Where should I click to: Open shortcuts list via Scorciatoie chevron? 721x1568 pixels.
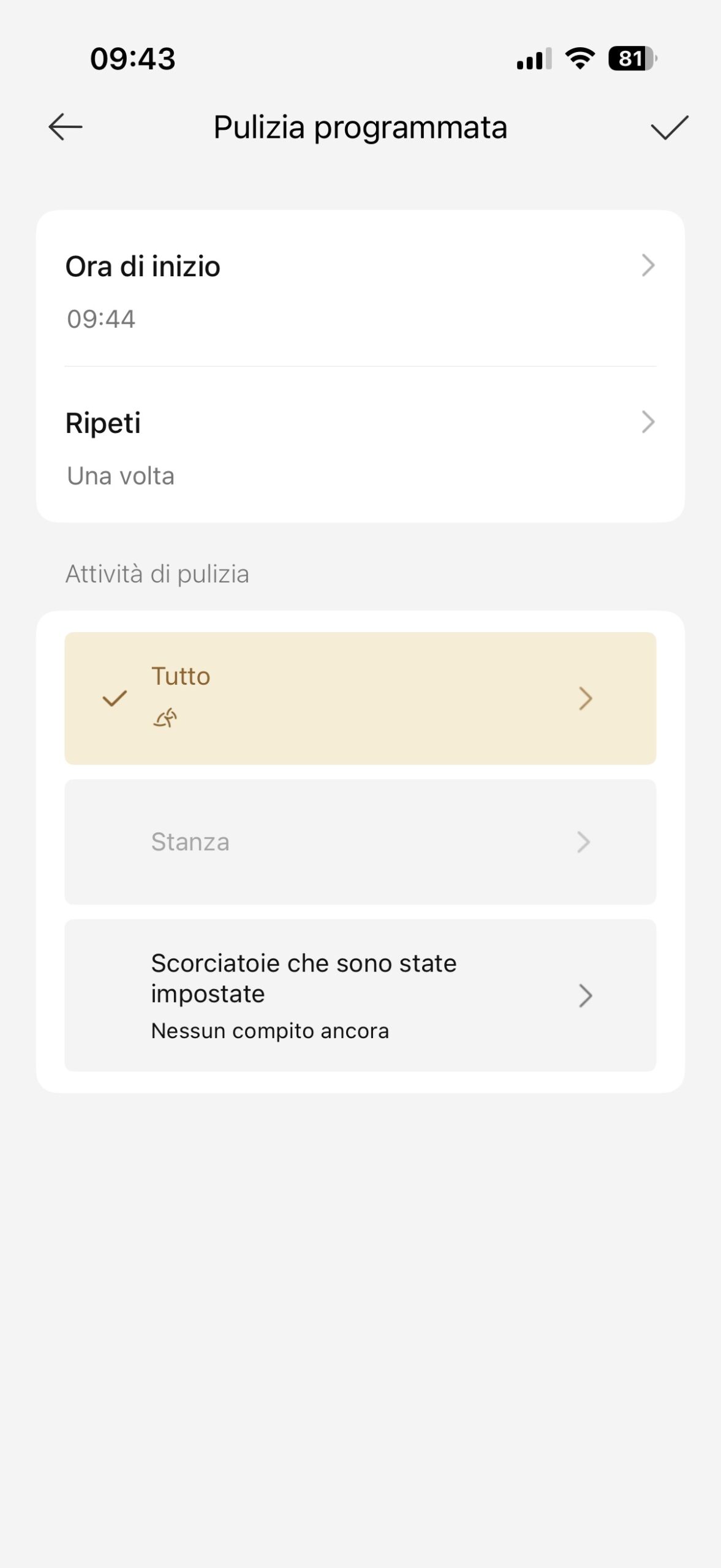pyautogui.click(x=585, y=996)
